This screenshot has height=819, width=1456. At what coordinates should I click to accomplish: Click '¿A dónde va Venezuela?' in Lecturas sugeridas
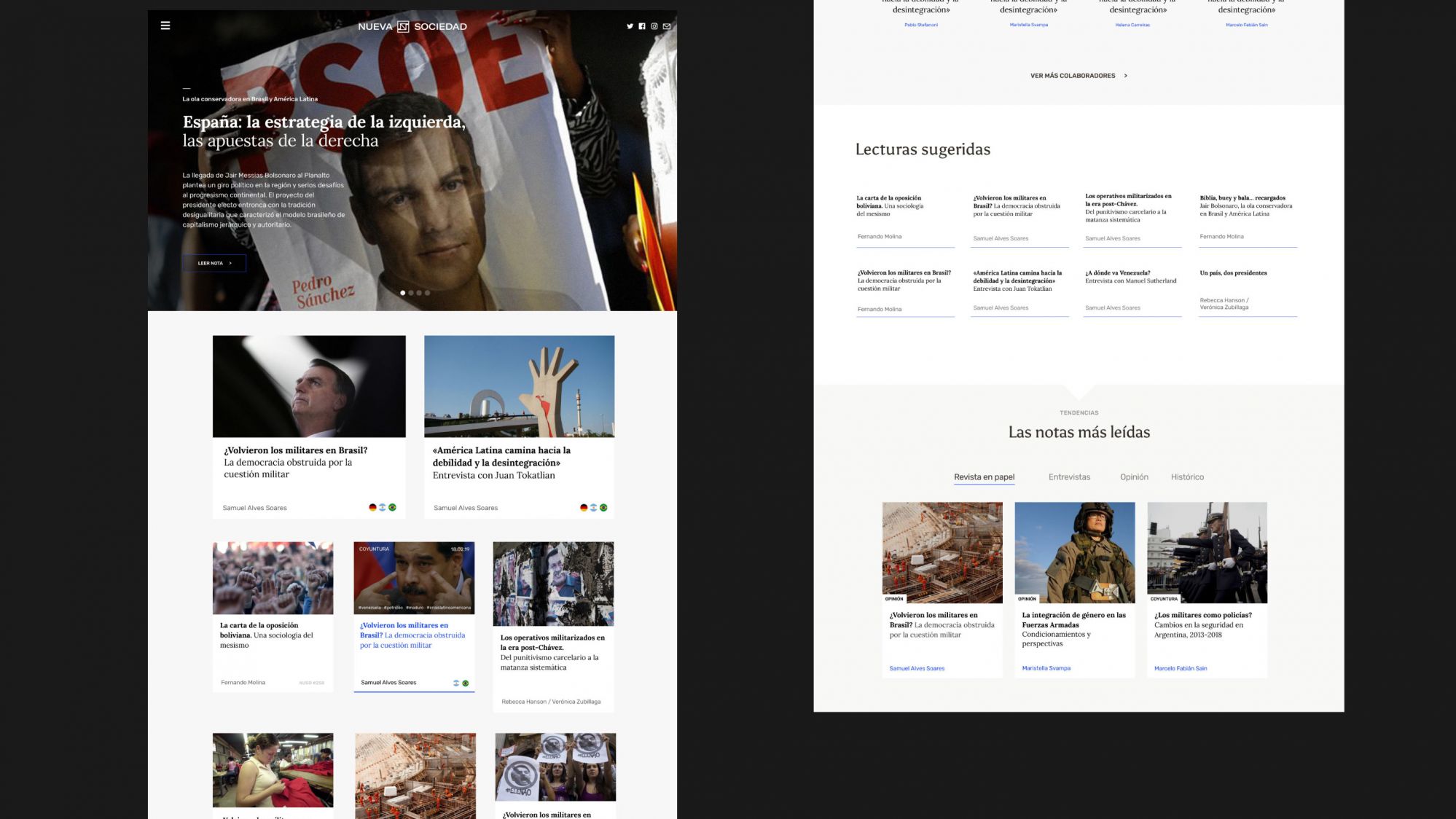pos(1117,273)
